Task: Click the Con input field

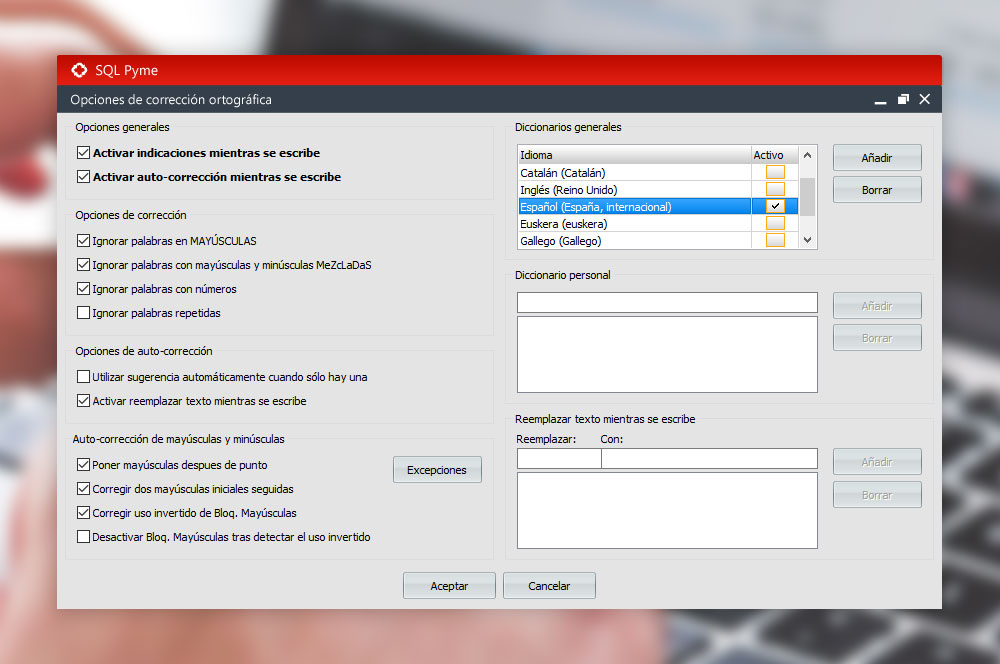Action: point(710,457)
